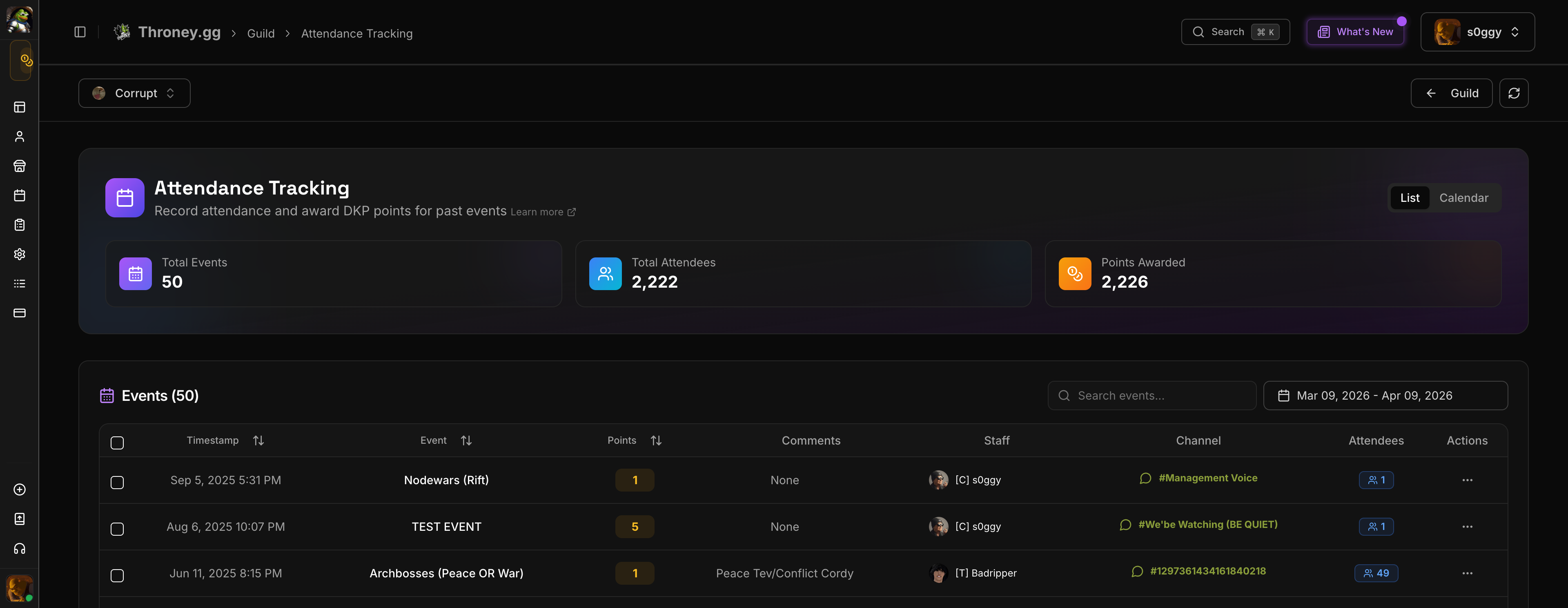This screenshot has width=1568, height=608.
Task: Open actions menu for TEST EVENT row
Action: (1467, 527)
